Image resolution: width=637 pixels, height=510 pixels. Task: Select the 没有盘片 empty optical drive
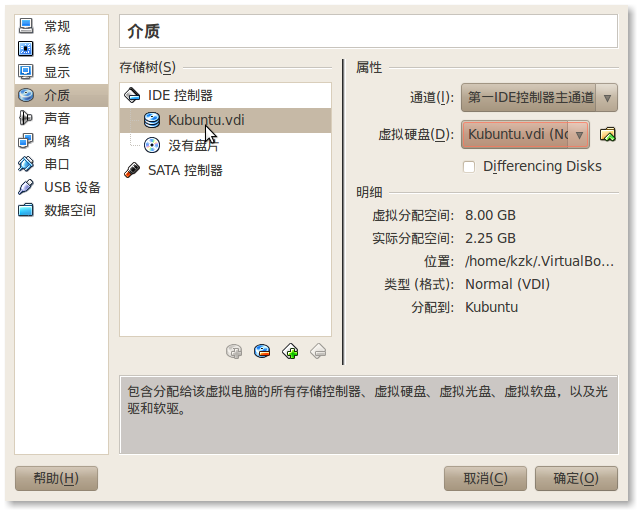coord(225,145)
